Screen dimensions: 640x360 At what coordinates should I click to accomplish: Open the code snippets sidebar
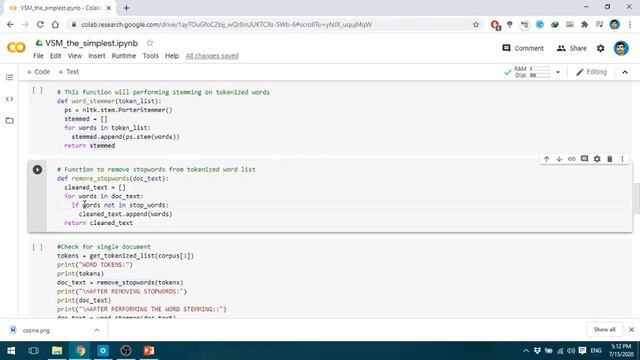pos(9,99)
